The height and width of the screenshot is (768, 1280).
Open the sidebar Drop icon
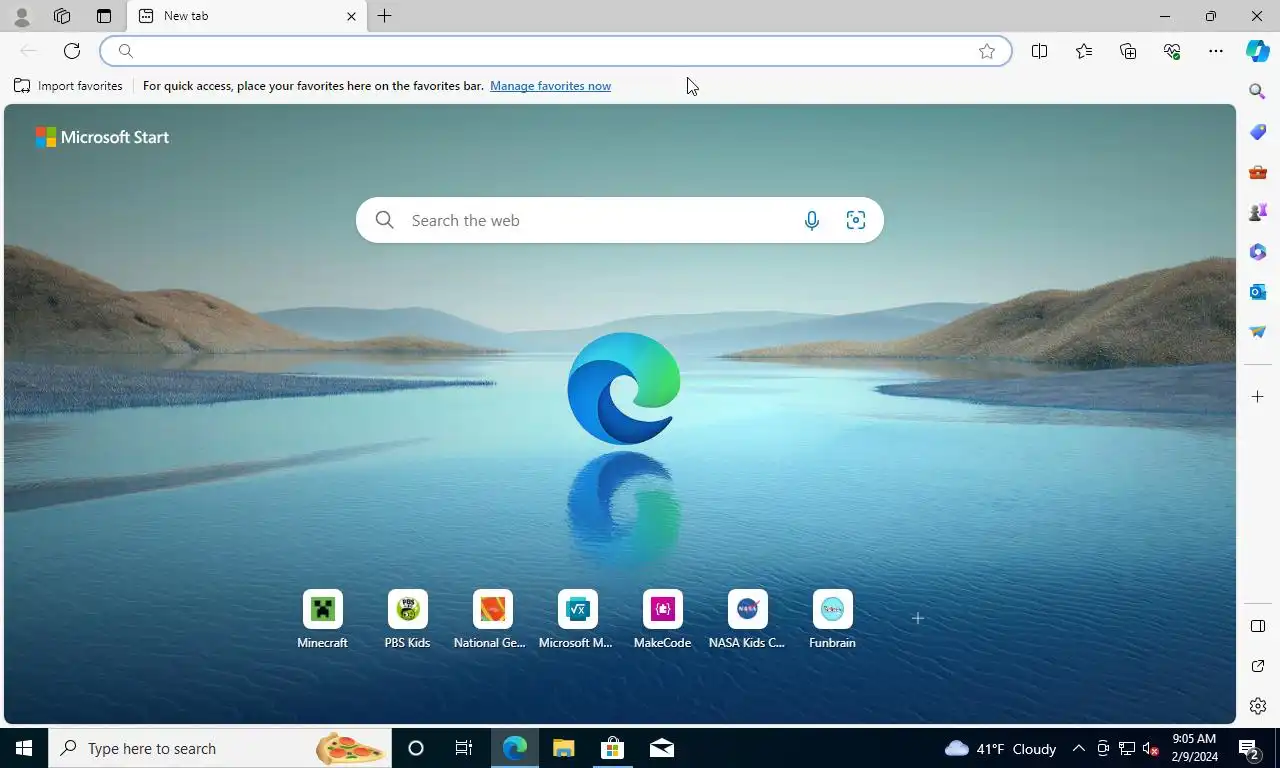click(x=1258, y=332)
